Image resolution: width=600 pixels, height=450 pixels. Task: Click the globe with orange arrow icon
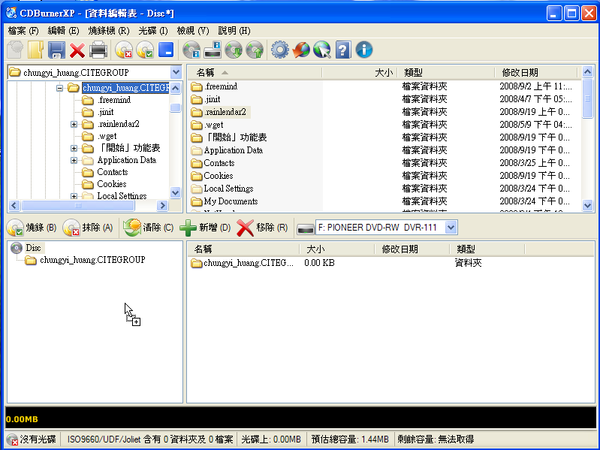301,50
